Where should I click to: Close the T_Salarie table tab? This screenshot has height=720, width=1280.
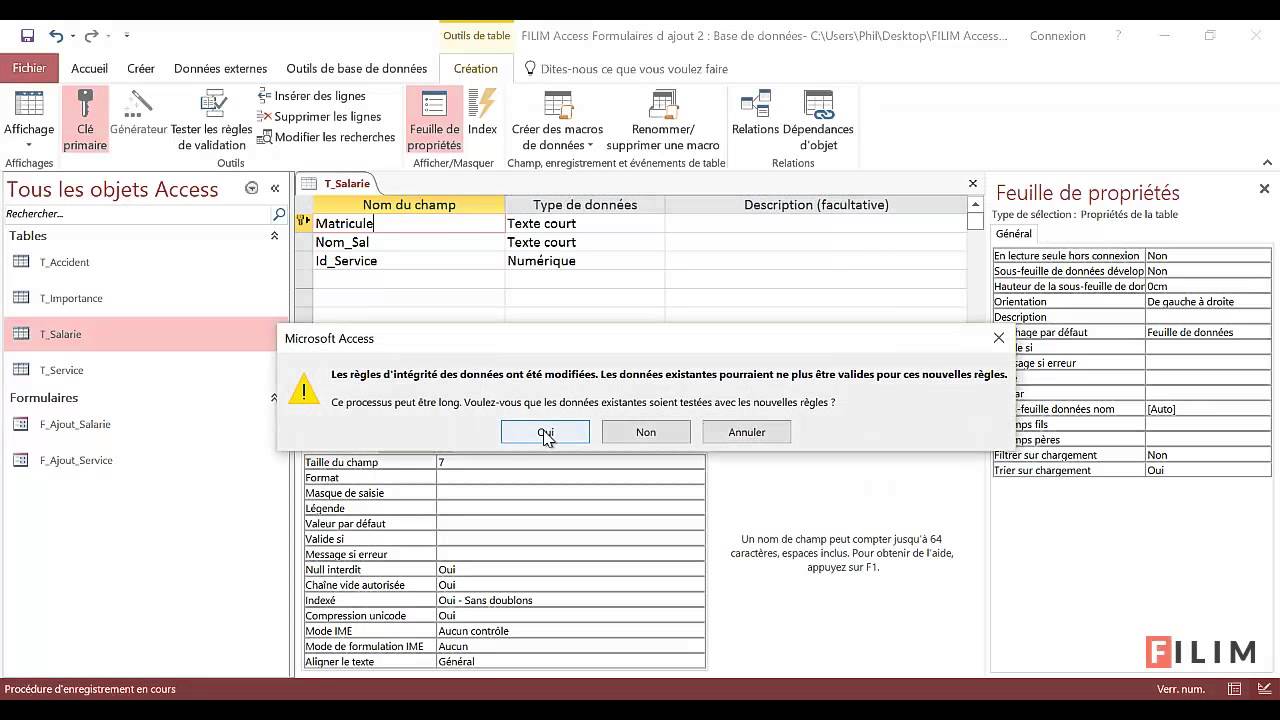point(972,184)
